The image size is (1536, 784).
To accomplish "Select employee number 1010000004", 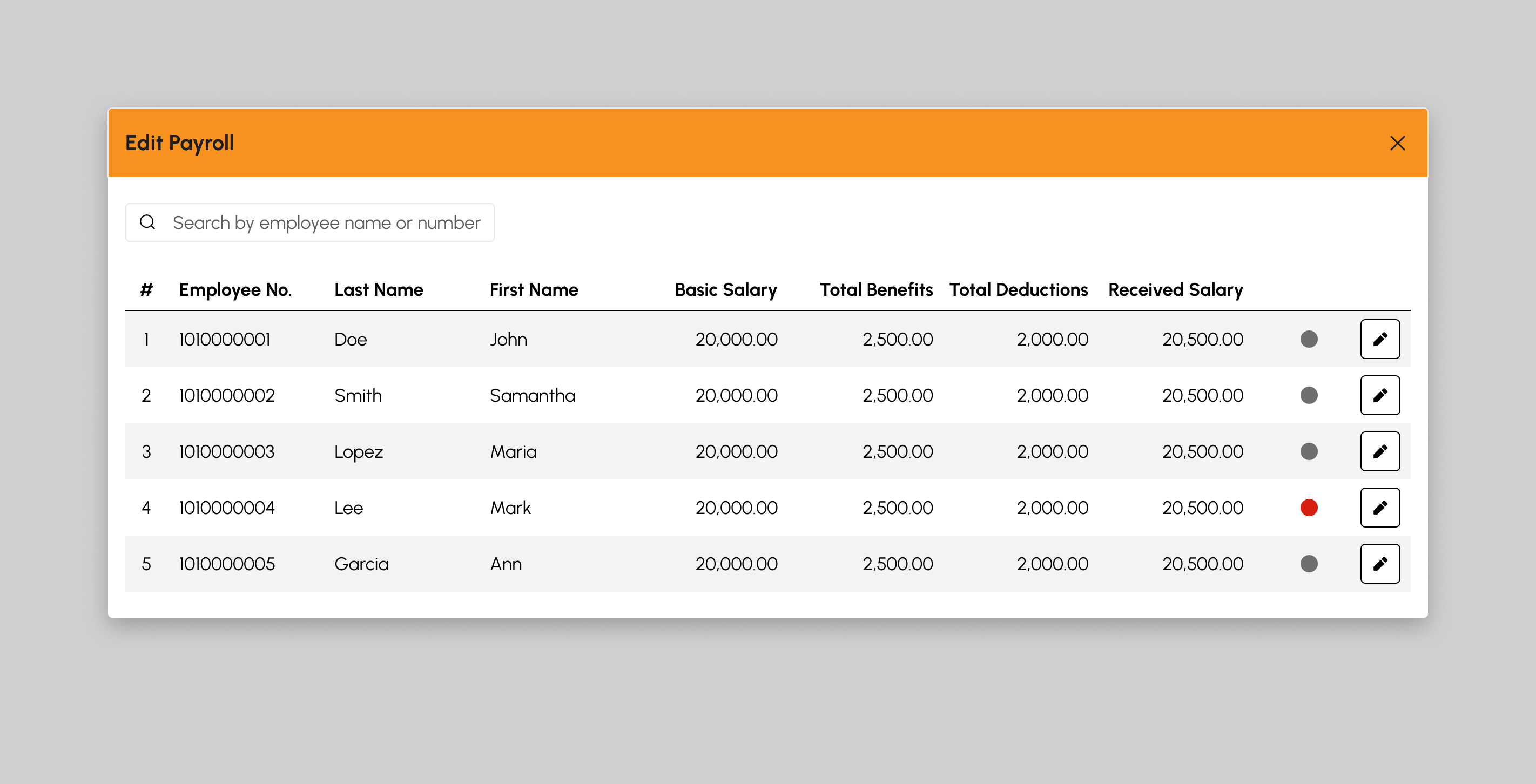I will click(227, 508).
